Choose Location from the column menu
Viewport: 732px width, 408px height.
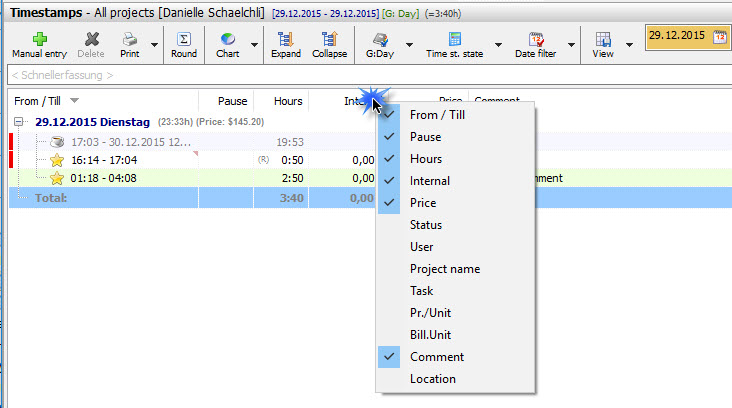coord(432,379)
